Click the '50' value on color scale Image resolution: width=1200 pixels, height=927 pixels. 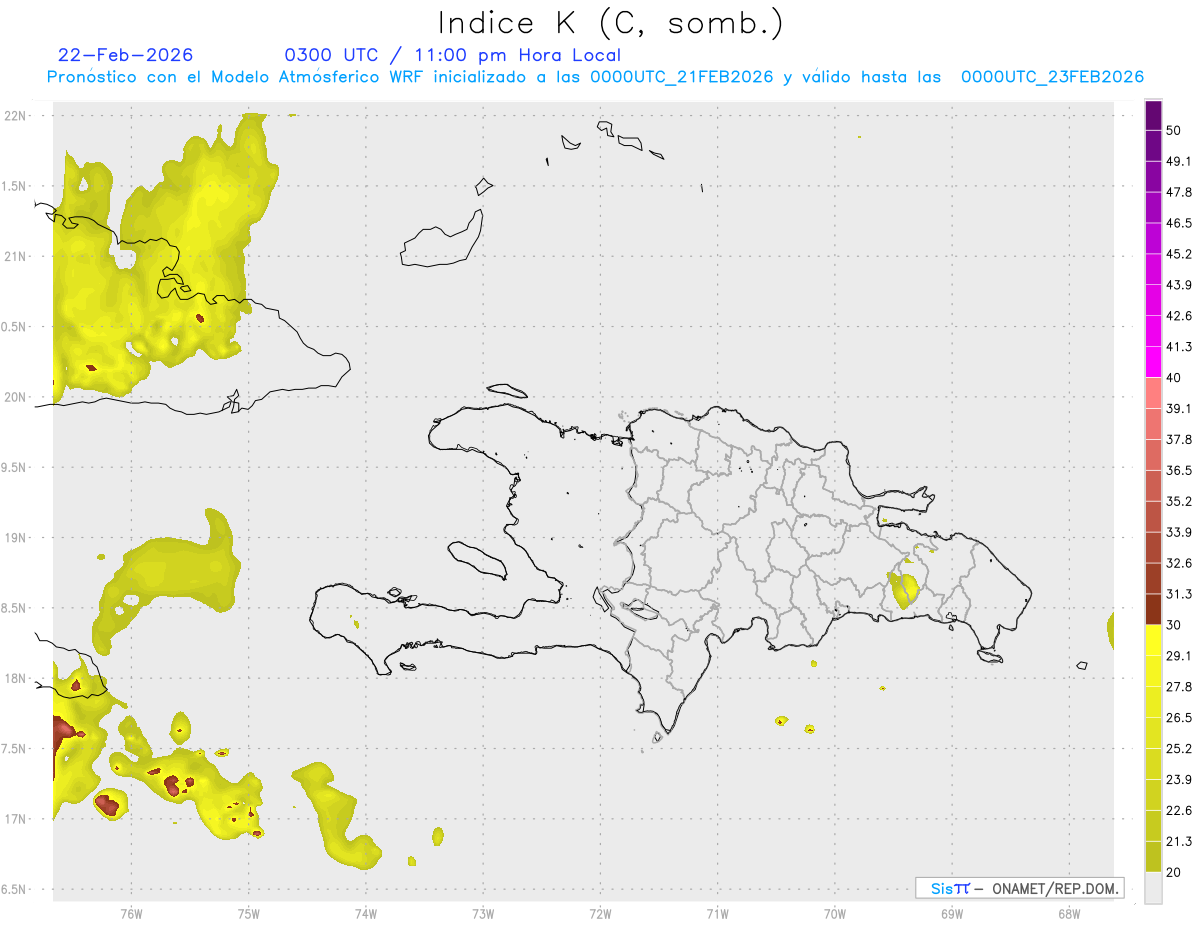click(1174, 130)
